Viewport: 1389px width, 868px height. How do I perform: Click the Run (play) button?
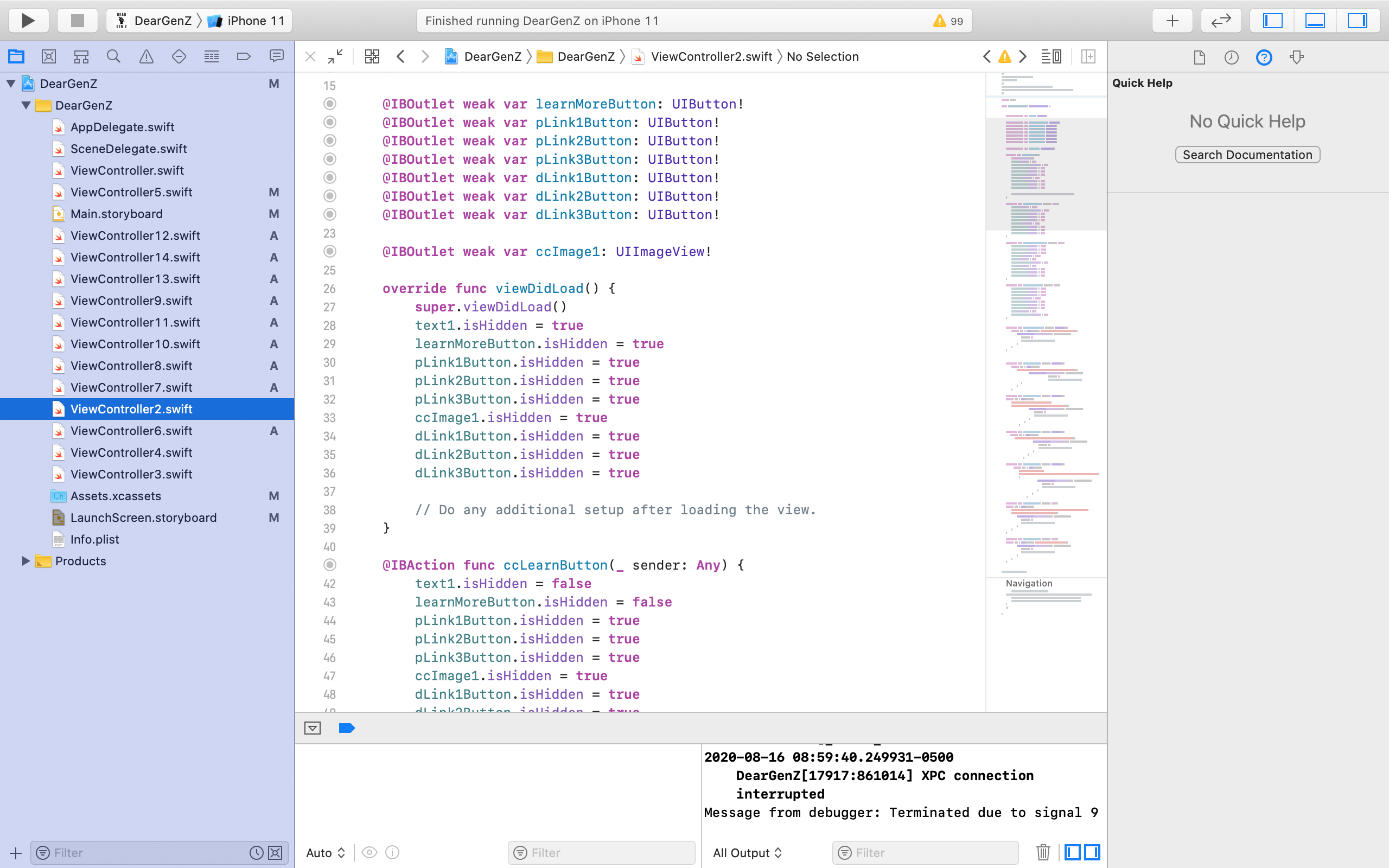click(x=28, y=21)
